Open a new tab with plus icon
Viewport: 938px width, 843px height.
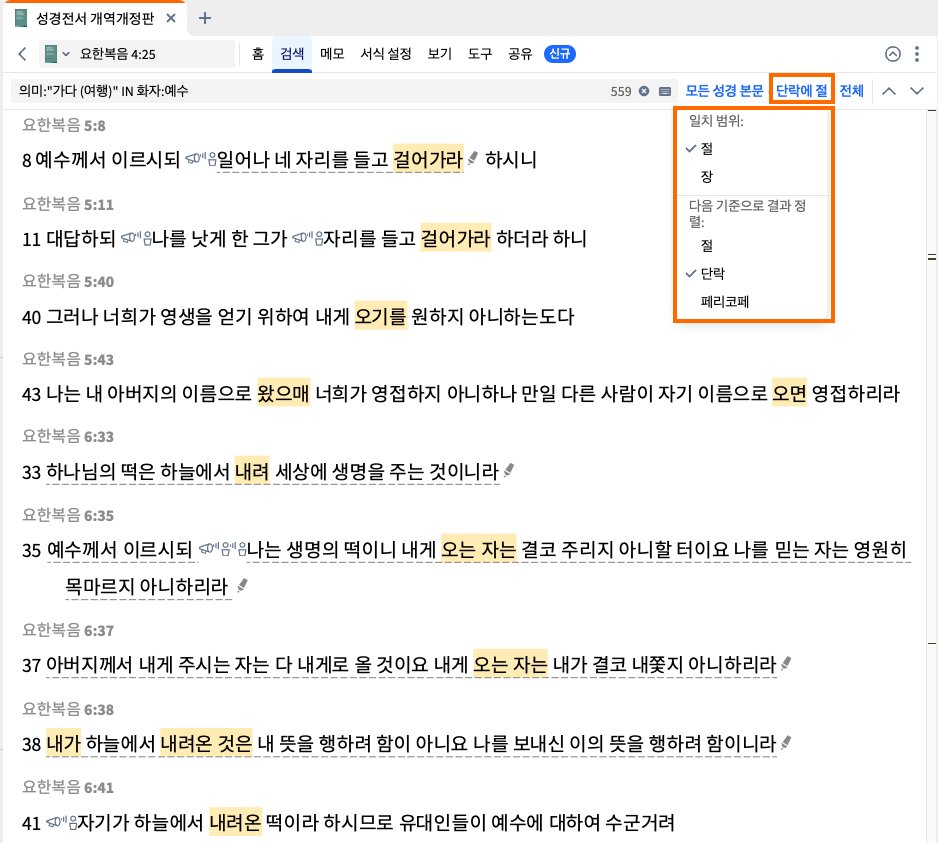[x=205, y=18]
